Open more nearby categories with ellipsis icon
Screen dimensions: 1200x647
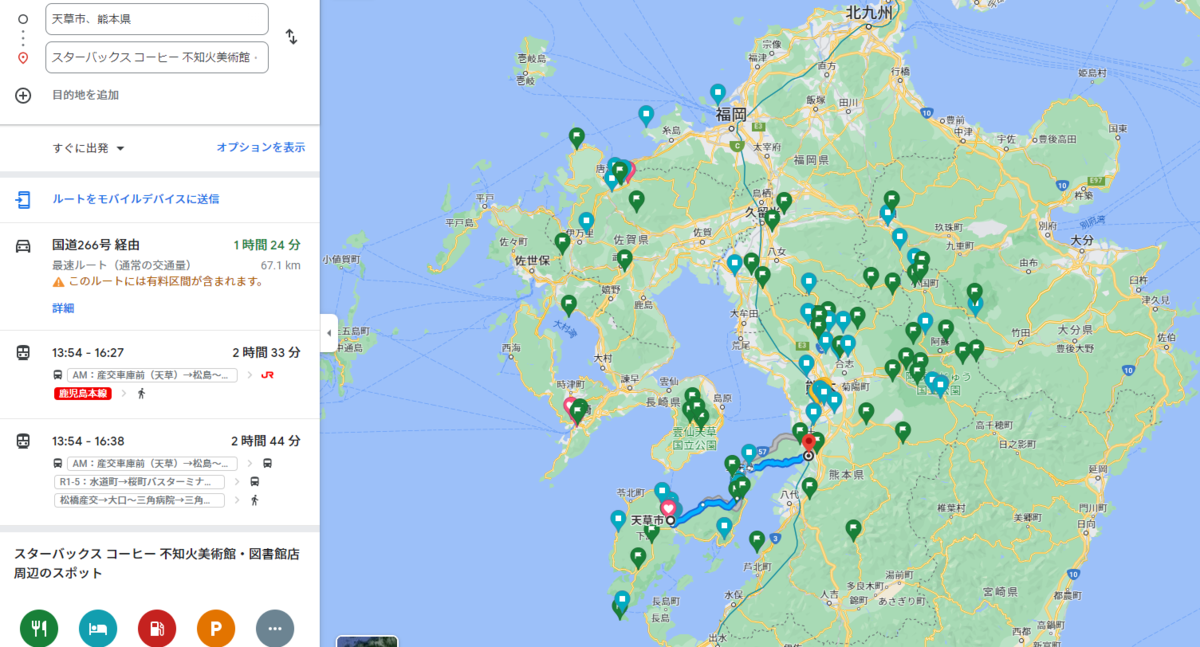click(275, 629)
